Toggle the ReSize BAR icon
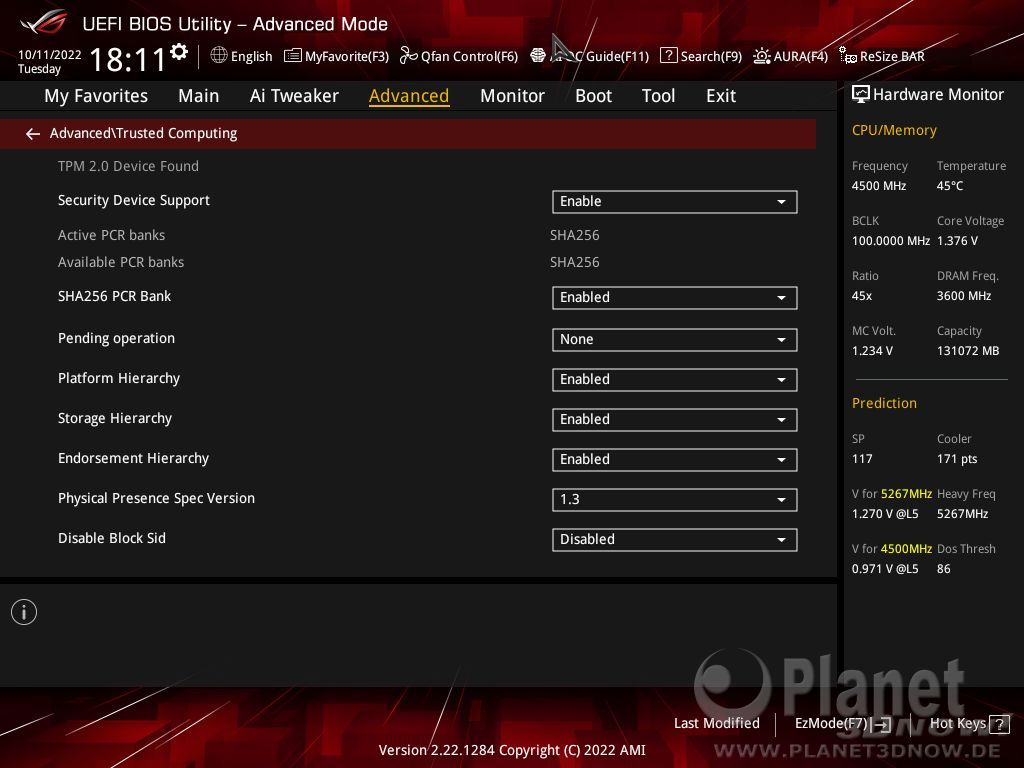1024x768 pixels. (x=848, y=56)
